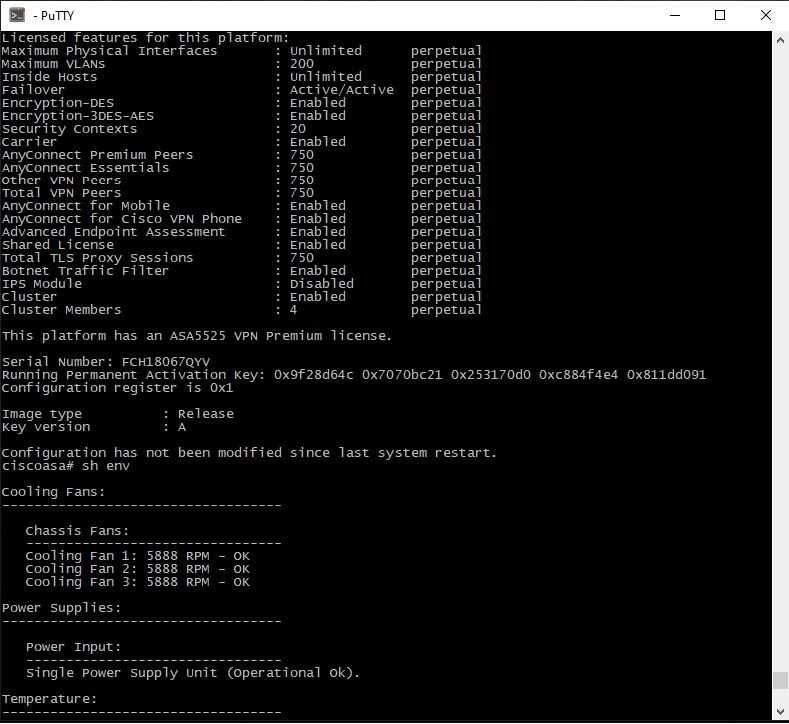
Task: Click 'Maximum Physical Interfaces' text
Action: coord(109,51)
